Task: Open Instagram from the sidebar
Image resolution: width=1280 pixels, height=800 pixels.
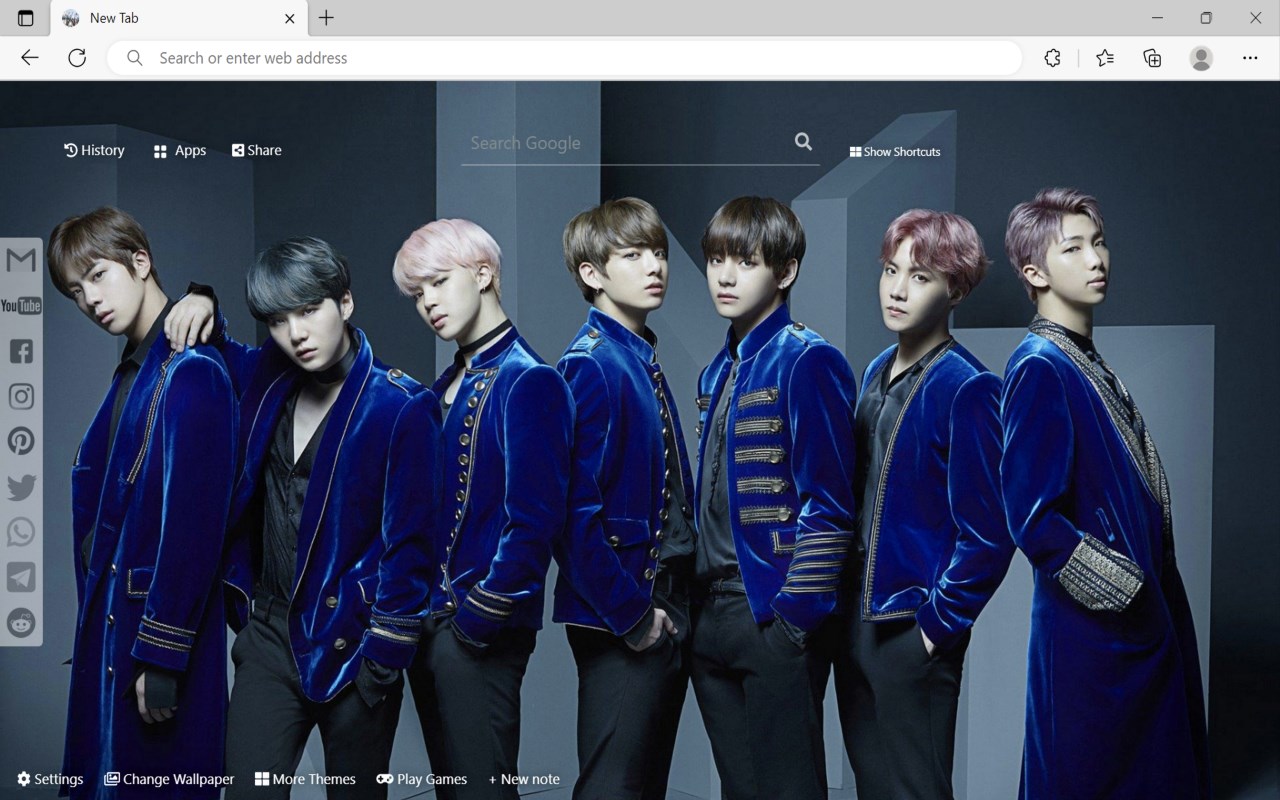Action: point(21,396)
